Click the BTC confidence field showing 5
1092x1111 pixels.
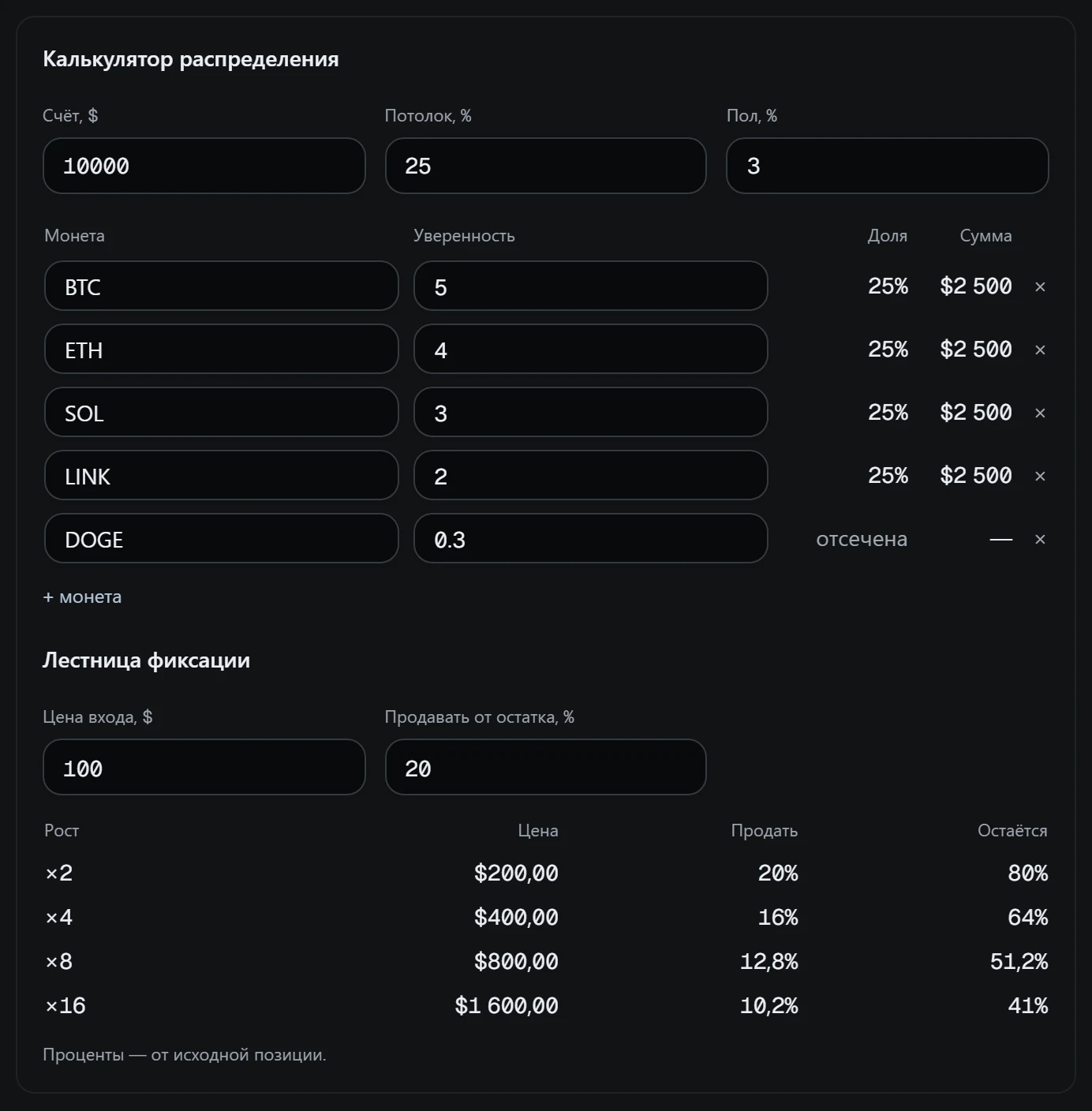[x=591, y=286]
